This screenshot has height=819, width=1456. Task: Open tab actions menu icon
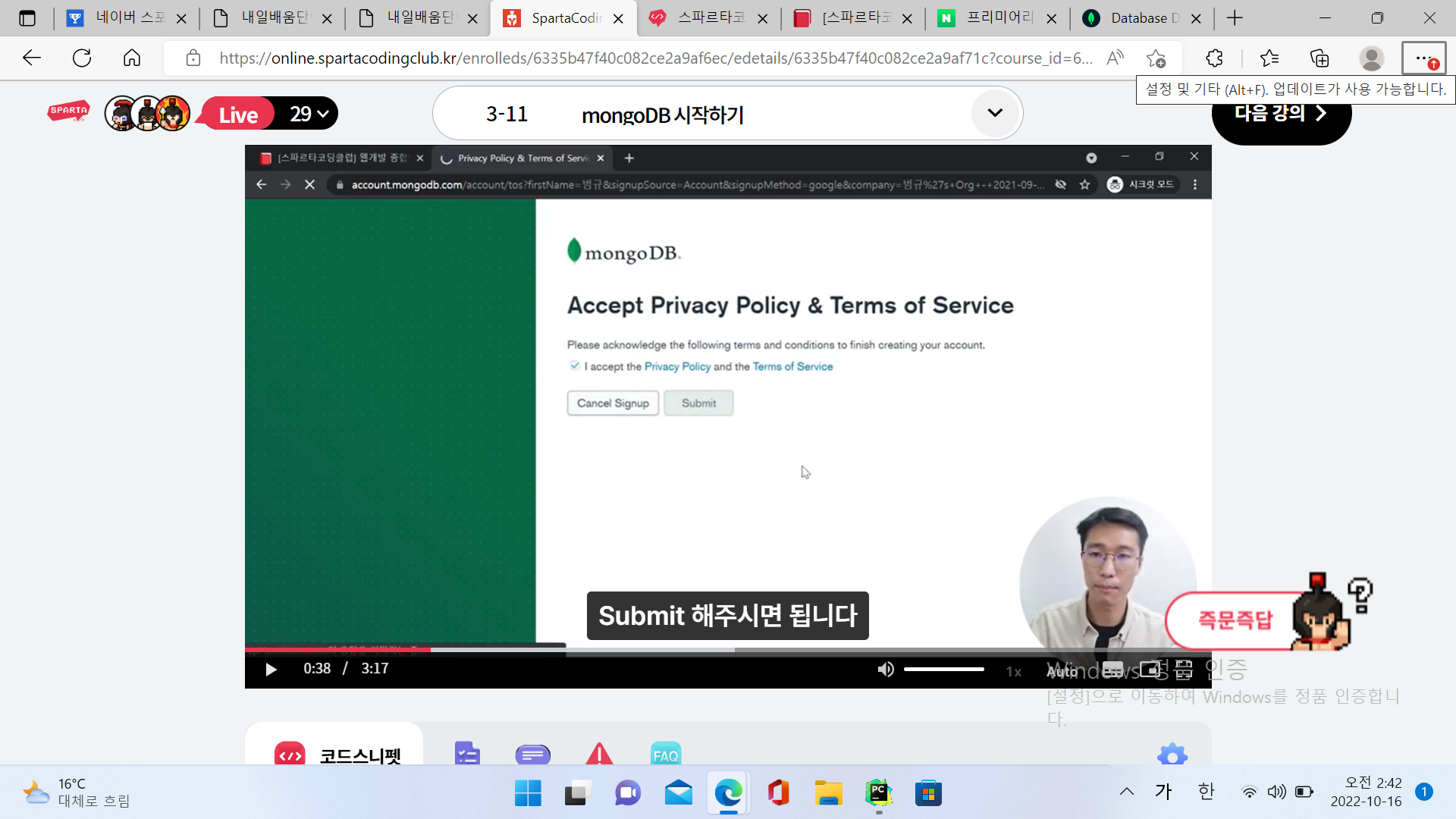pyautogui.click(x=27, y=18)
